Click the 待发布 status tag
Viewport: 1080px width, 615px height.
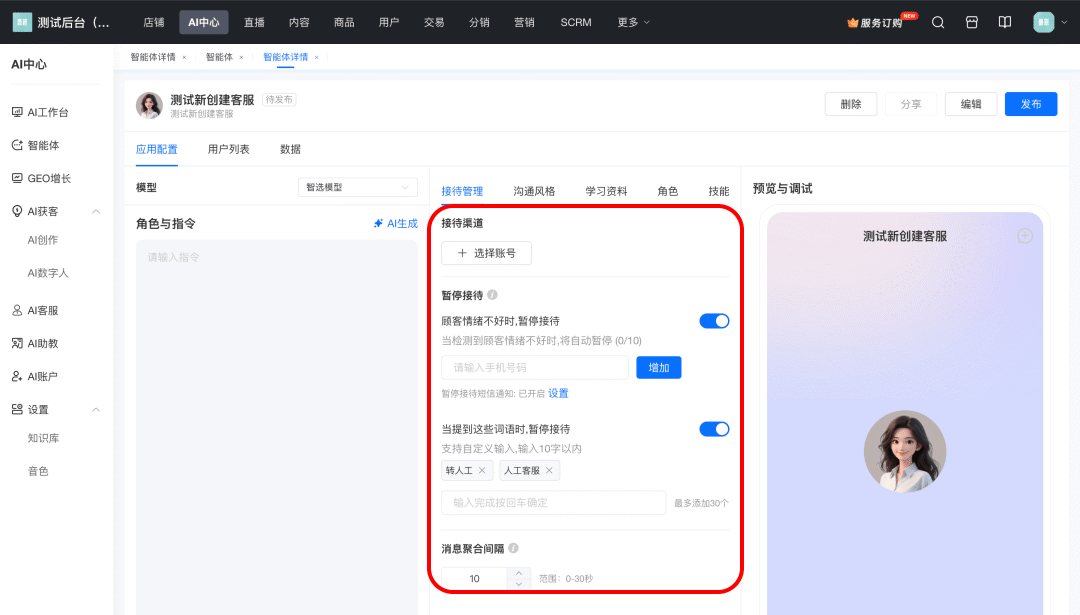(x=279, y=100)
